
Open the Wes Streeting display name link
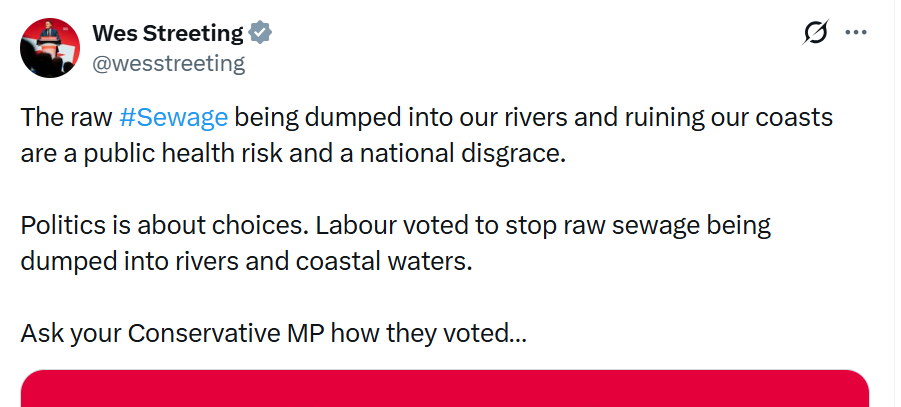point(167,33)
